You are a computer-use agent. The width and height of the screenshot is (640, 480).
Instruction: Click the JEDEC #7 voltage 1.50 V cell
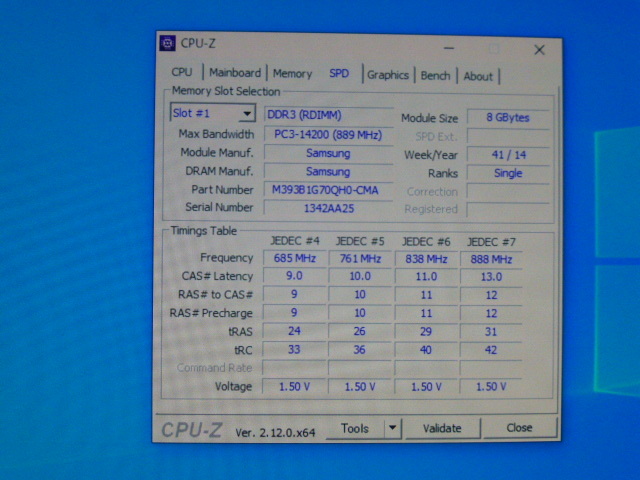491,387
